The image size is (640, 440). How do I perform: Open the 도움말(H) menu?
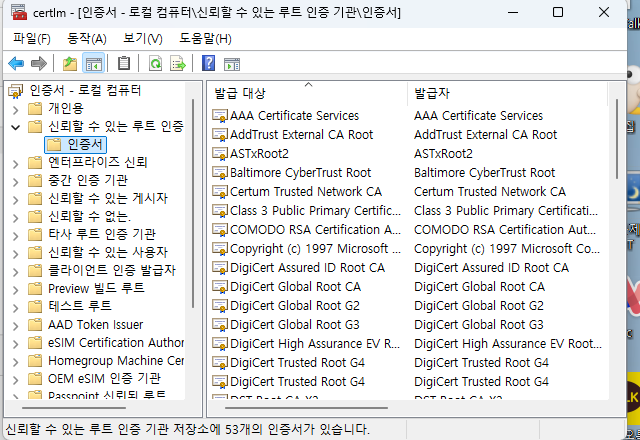(x=205, y=39)
